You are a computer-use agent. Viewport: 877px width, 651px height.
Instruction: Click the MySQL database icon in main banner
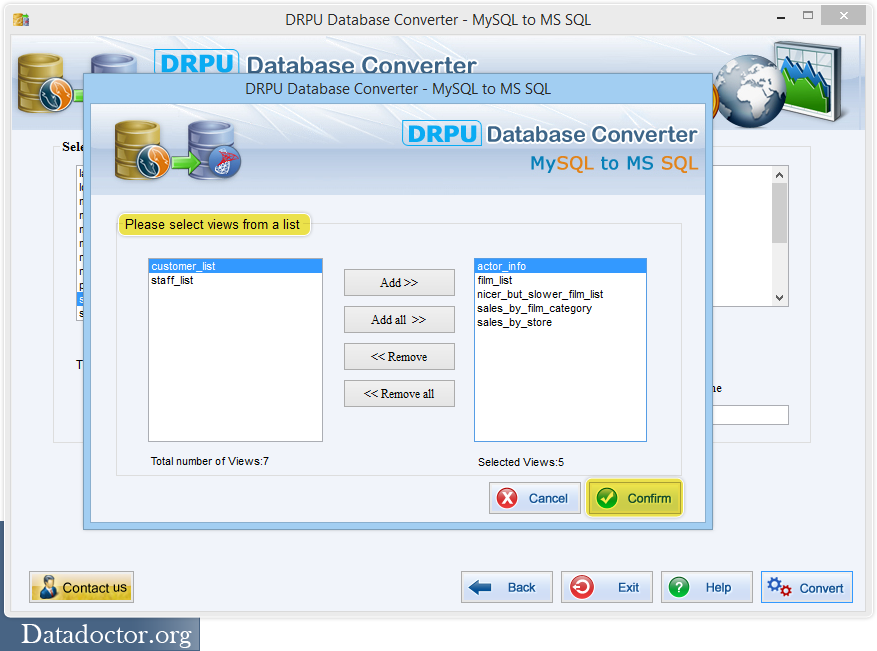[x=45, y=83]
